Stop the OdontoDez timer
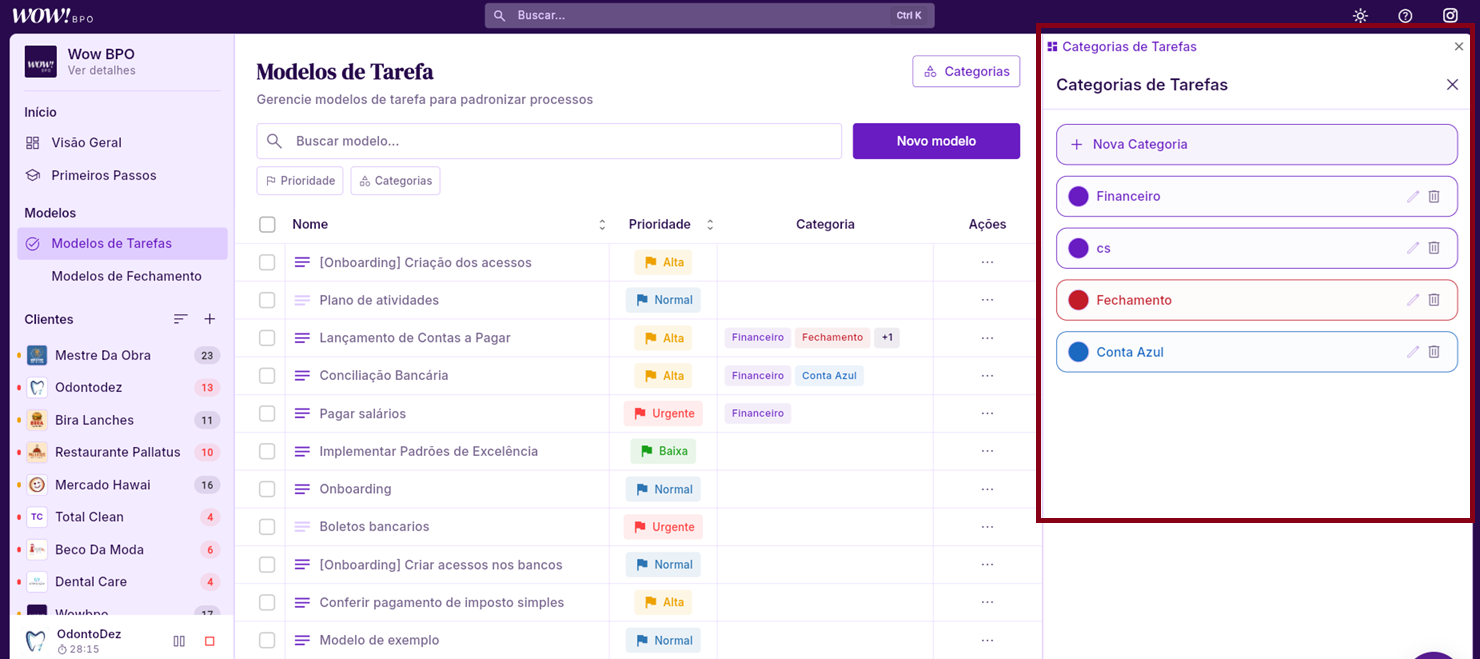This screenshot has width=1480, height=659. pos(209,641)
